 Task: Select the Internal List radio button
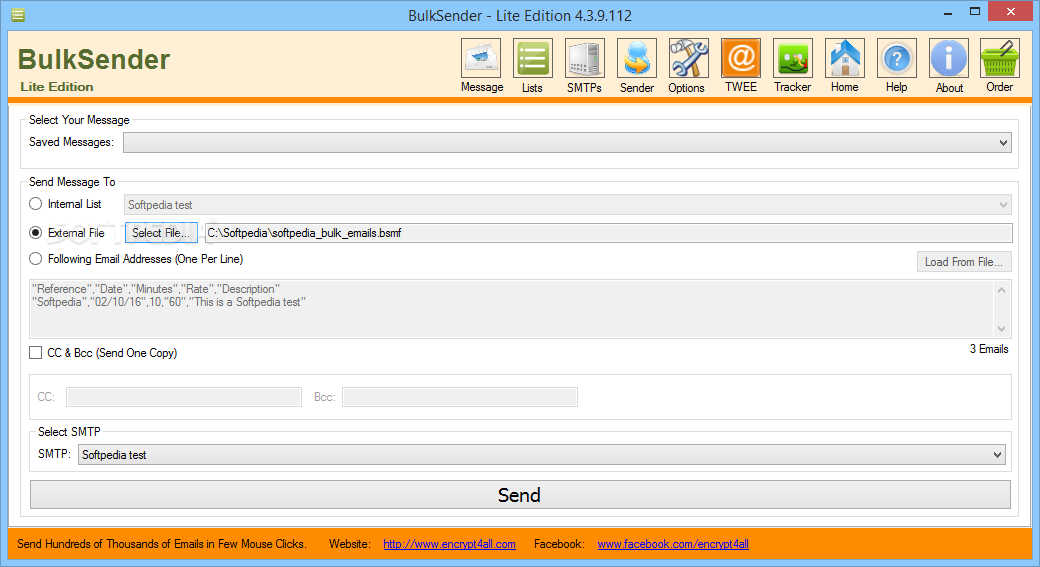36,204
